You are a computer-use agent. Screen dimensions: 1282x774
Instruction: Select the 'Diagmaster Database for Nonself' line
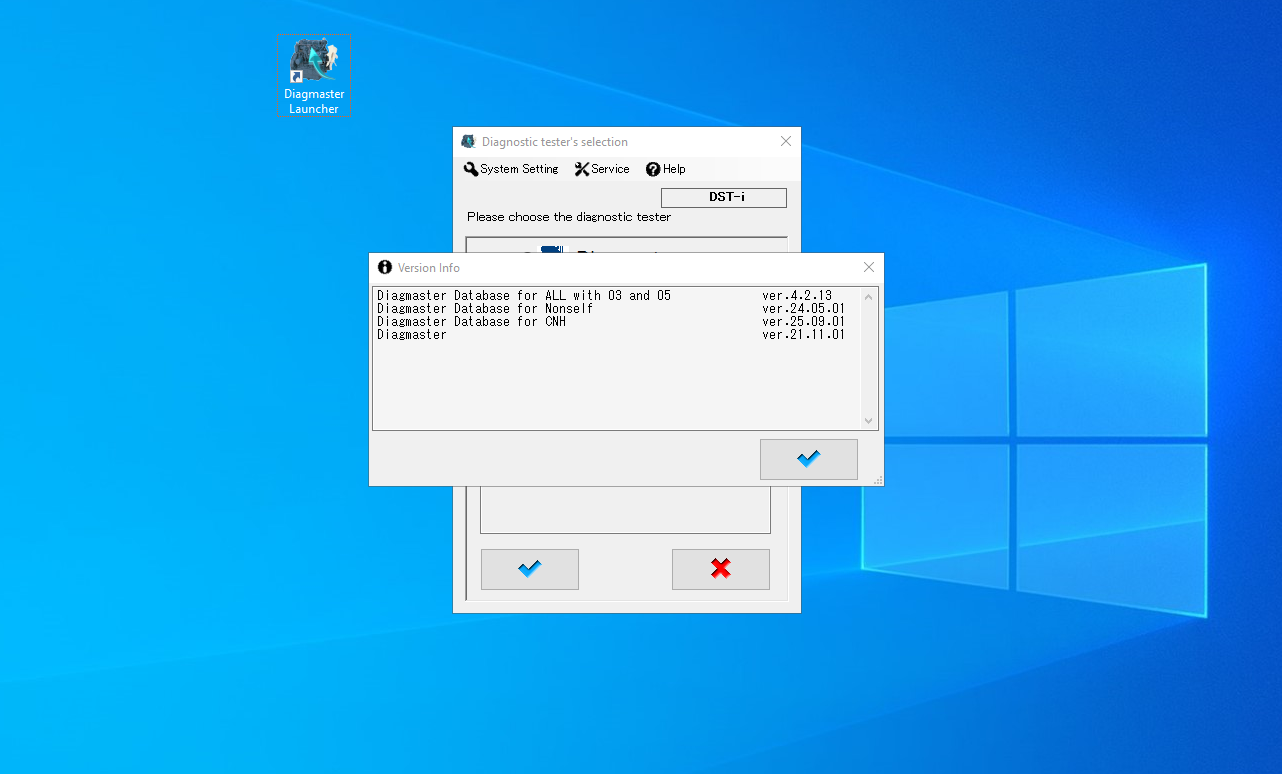pyautogui.click(x=485, y=308)
